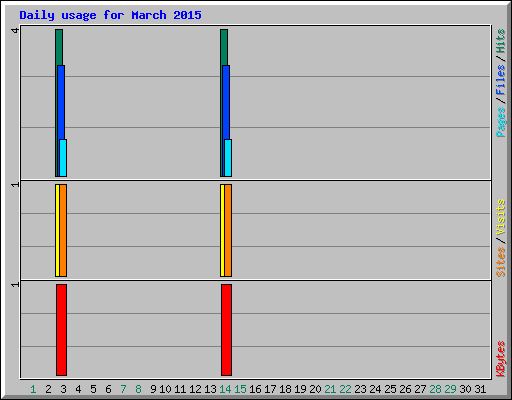This screenshot has height=400, width=512.
Task: Click day 23 on the date axis
Action: point(360,389)
